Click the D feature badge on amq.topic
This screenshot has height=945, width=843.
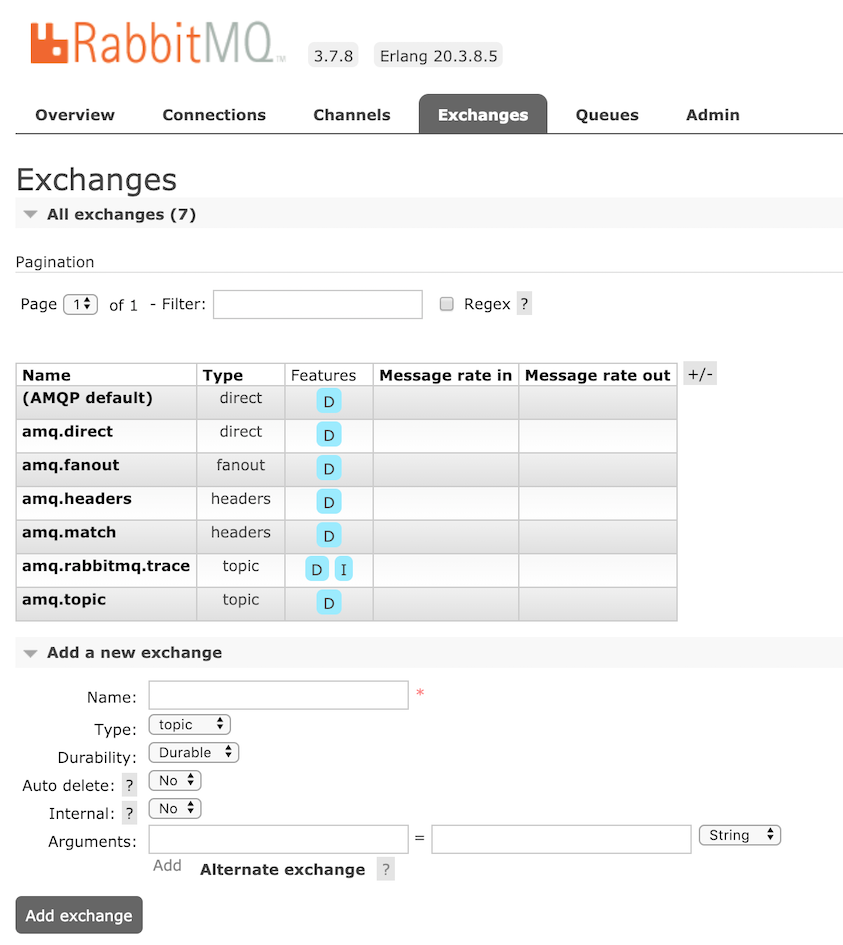328,602
